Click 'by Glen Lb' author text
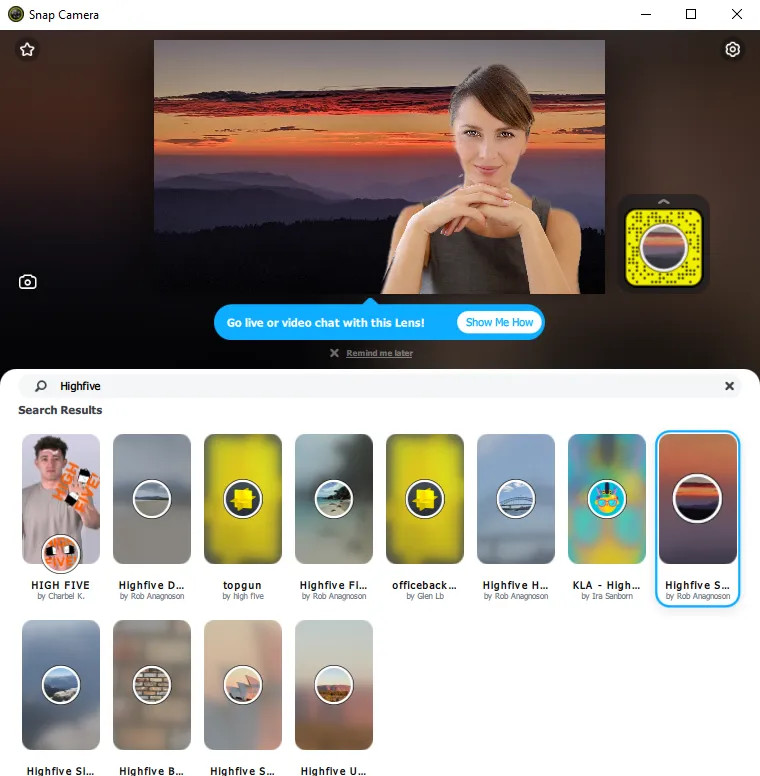The width and height of the screenshot is (760, 776). (425, 596)
